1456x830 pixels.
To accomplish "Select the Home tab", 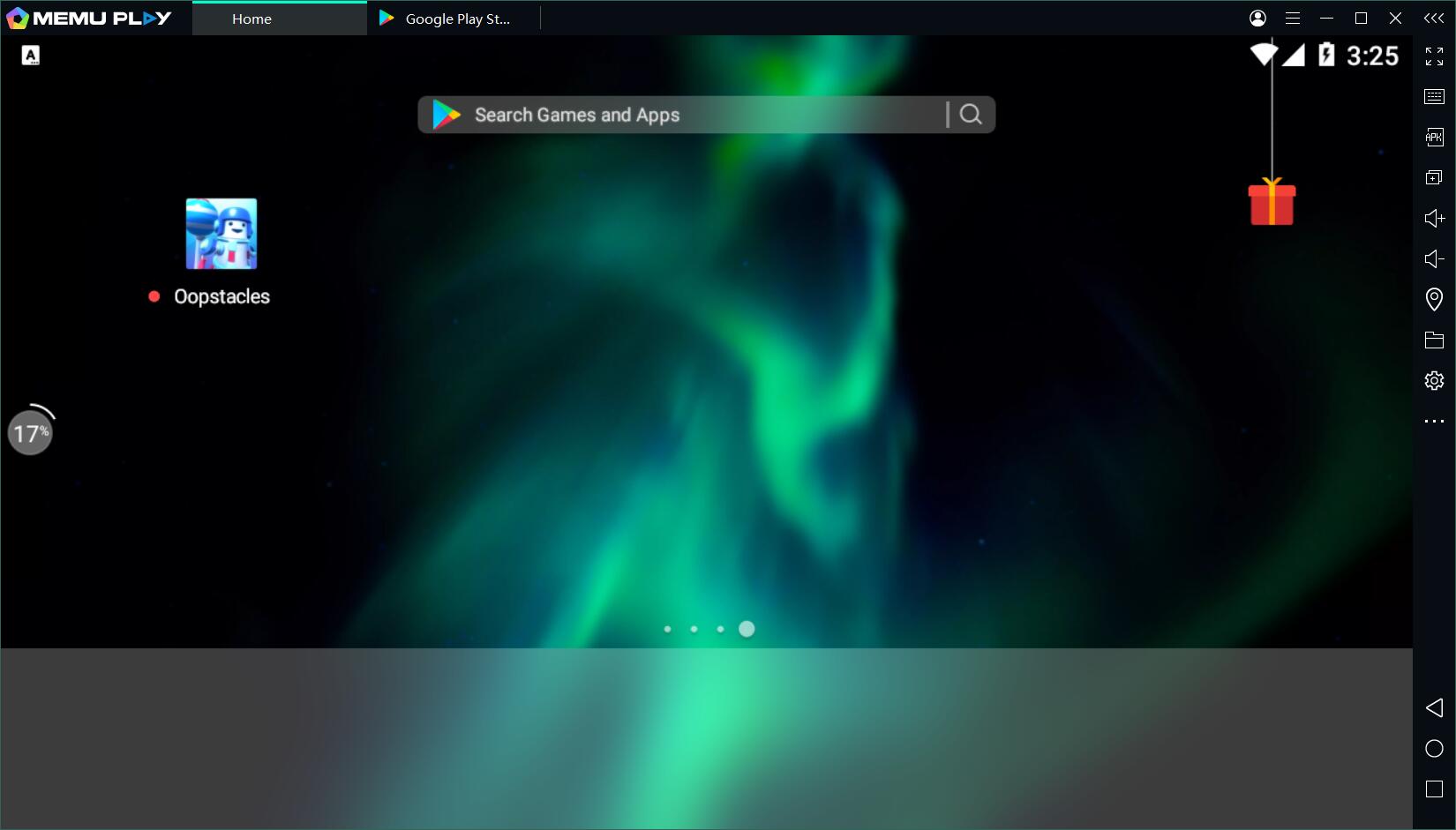I will [x=252, y=19].
